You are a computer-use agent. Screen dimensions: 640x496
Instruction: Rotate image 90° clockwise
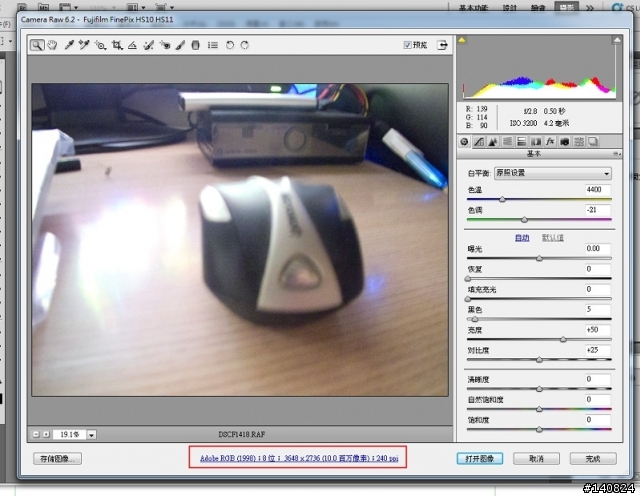(244, 45)
